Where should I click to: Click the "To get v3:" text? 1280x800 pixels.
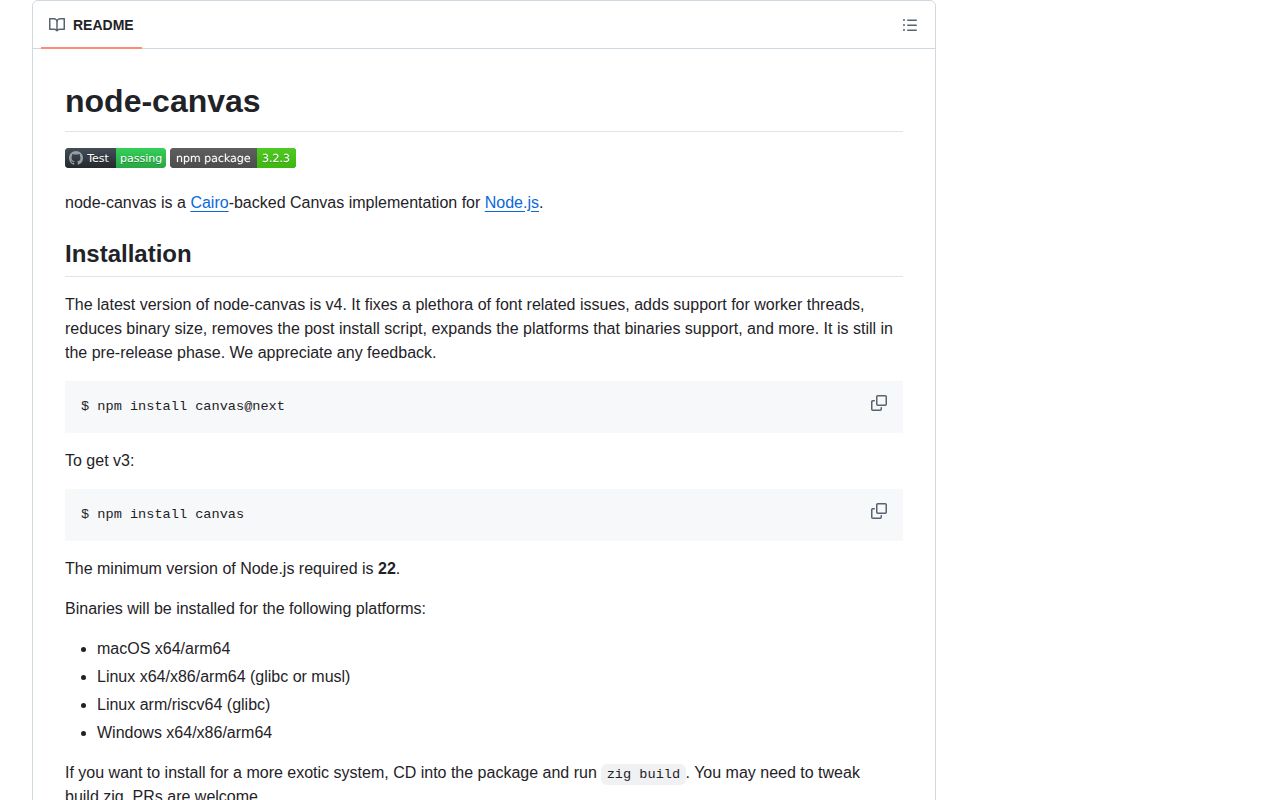(x=100, y=460)
